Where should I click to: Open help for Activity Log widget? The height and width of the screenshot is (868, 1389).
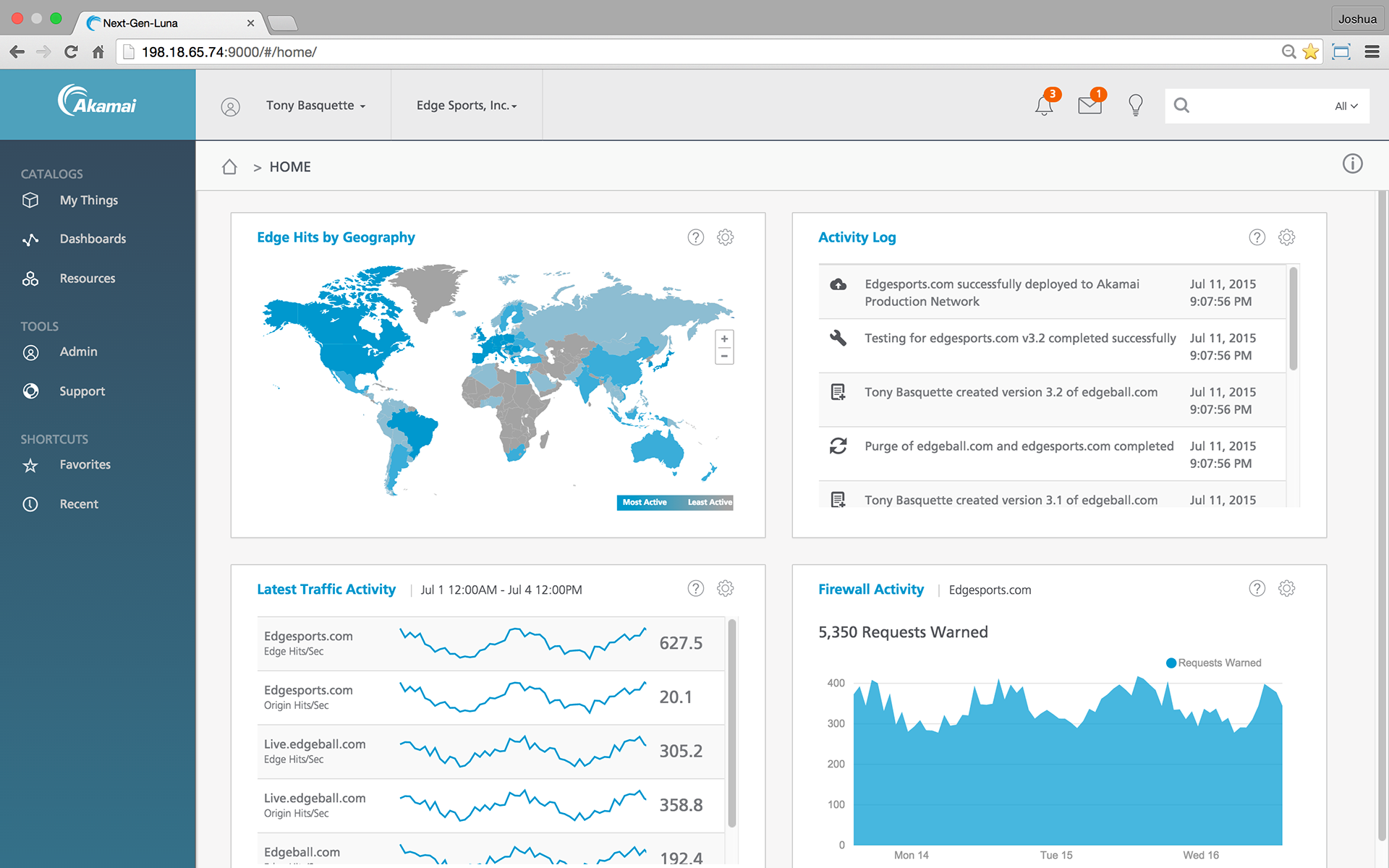pyautogui.click(x=1257, y=237)
